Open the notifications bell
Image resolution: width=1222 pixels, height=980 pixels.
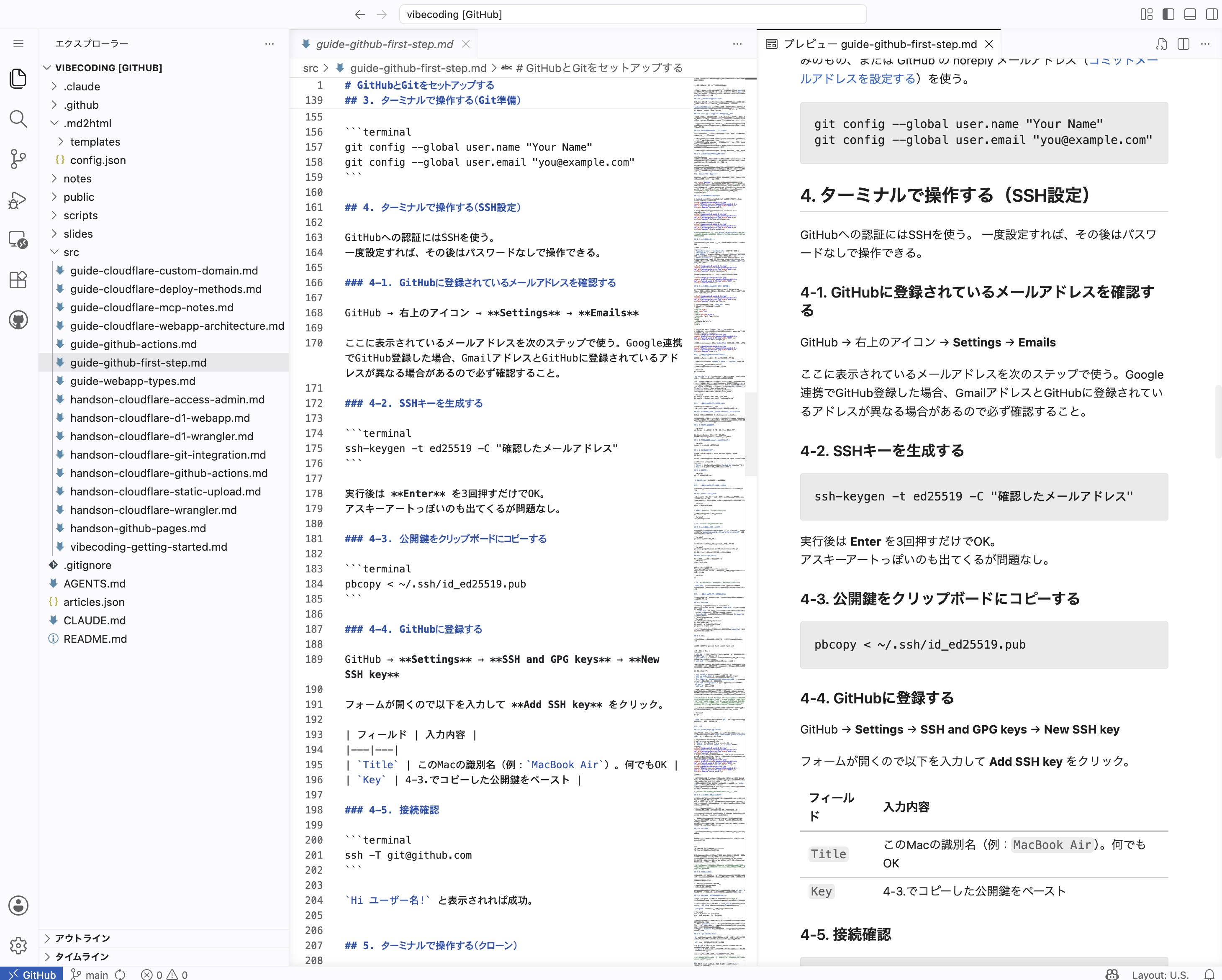click(1209, 974)
